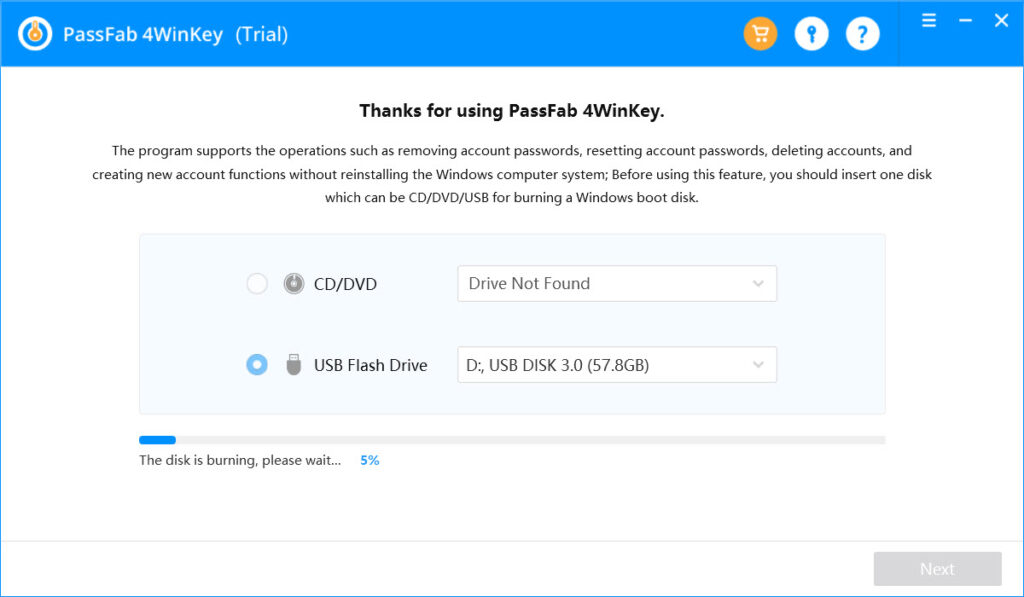Viewport: 1024px width, 597px height.
Task: Open help via question mark icon
Action: click(862, 33)
